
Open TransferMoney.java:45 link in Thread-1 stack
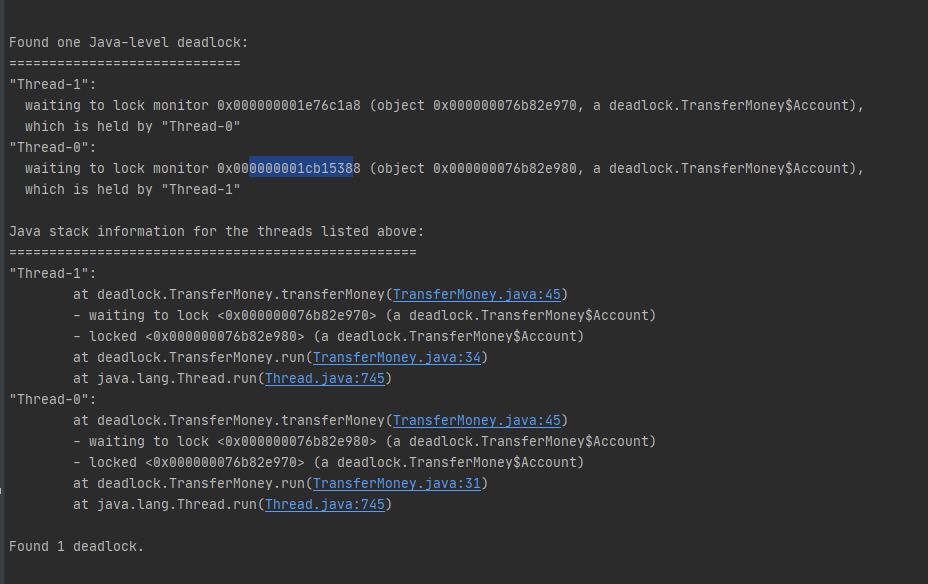pyautogui.click(x=480, y=294)
